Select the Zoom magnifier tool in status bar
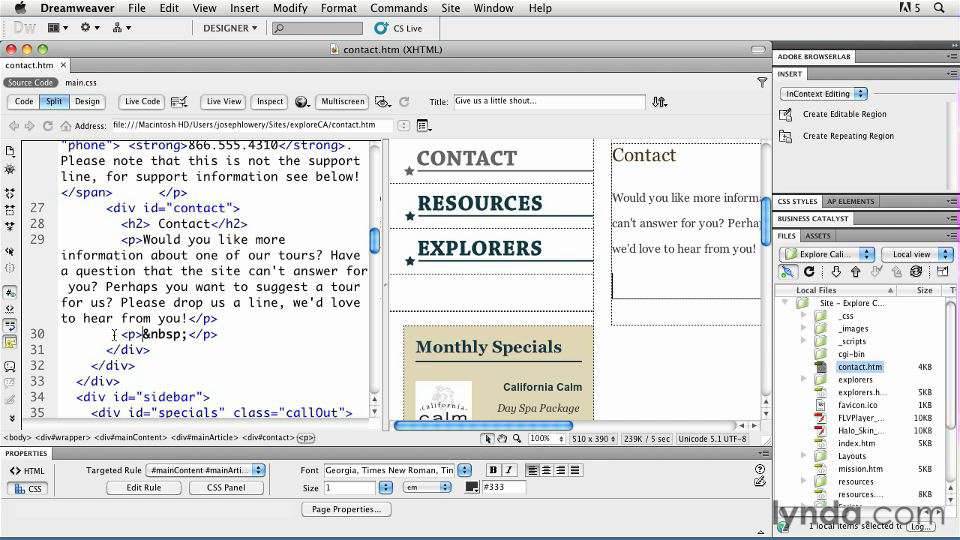 coord(517,438)
